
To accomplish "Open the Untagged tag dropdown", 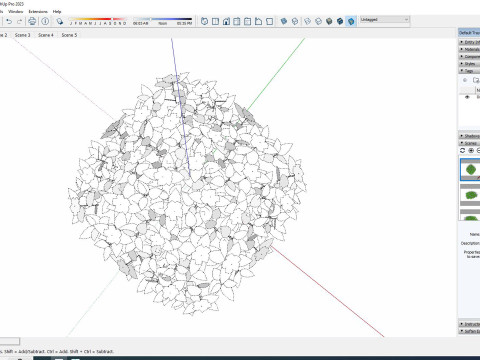I will pos(384,20).
